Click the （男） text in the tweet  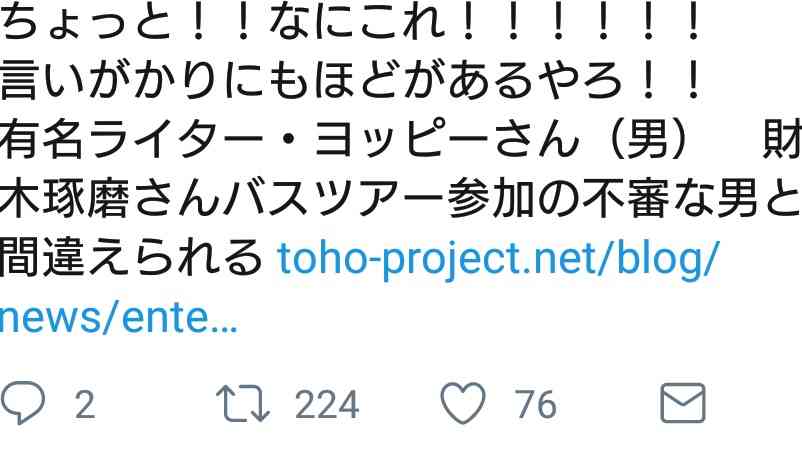tap(647, 139)
